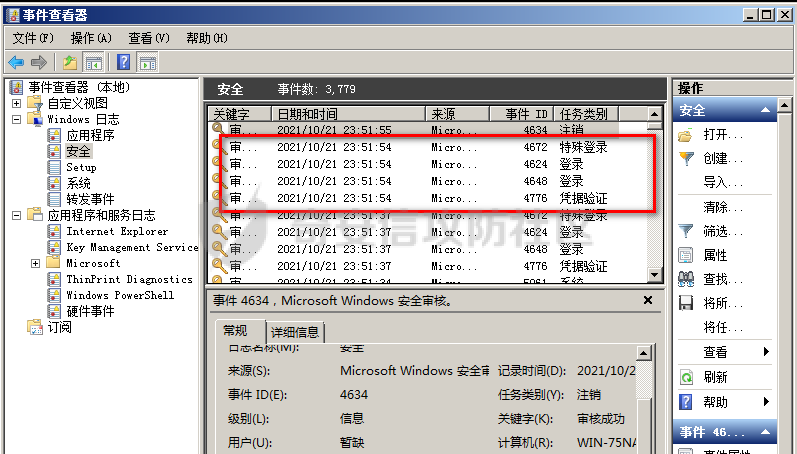Image resolution: width=797 pixels, height=454 pixels.
Task: Select event 4634 注销 at 23:51:55
Action: pyautogui.click(x=428, y=130)
